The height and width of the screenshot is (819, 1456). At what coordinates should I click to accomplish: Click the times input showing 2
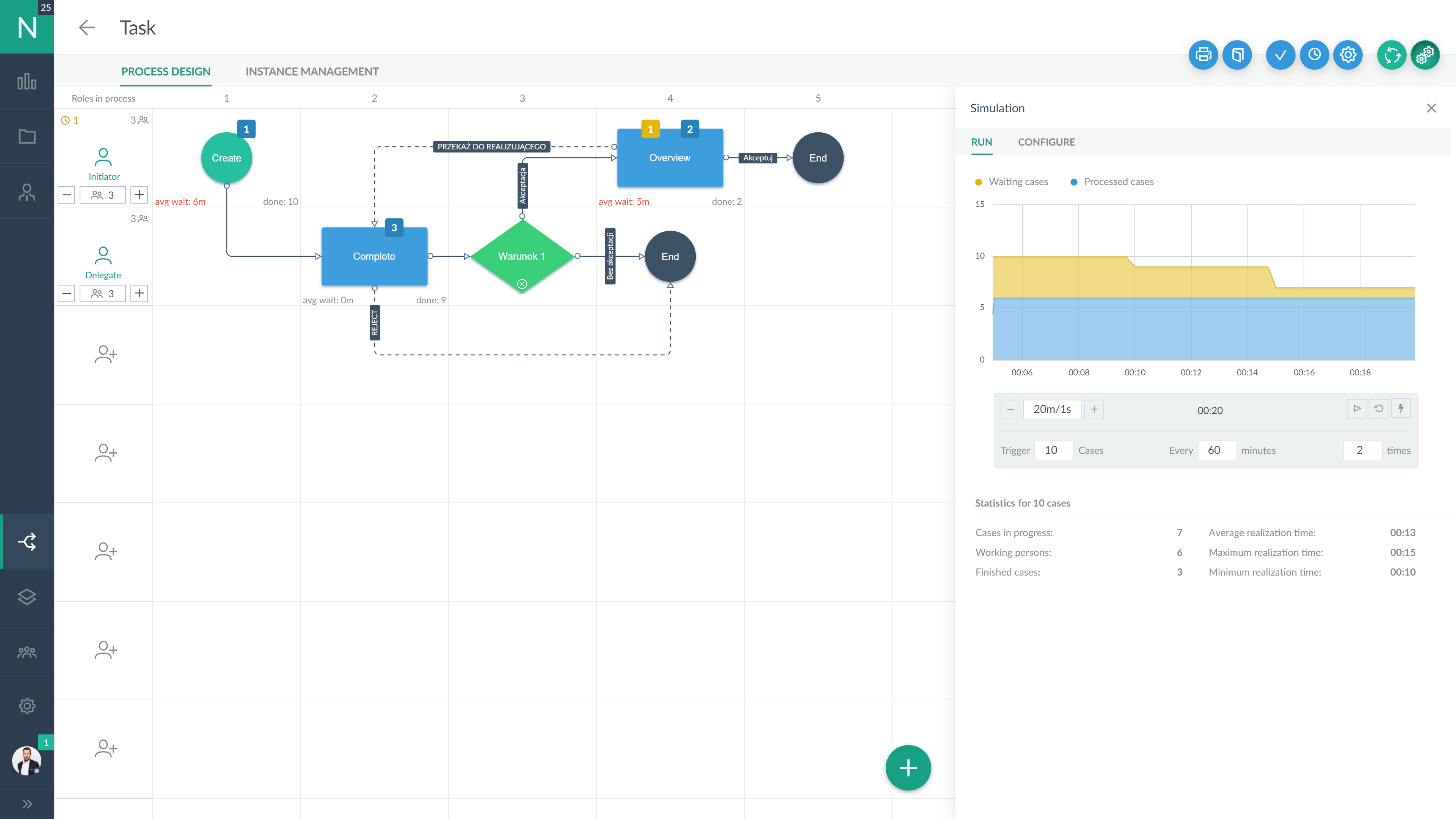[x=1363, y=450]
